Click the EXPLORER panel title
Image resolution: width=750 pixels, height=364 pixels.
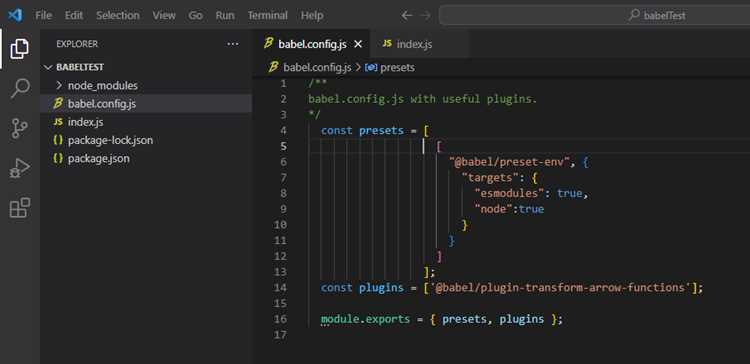(x=77, y=44)
